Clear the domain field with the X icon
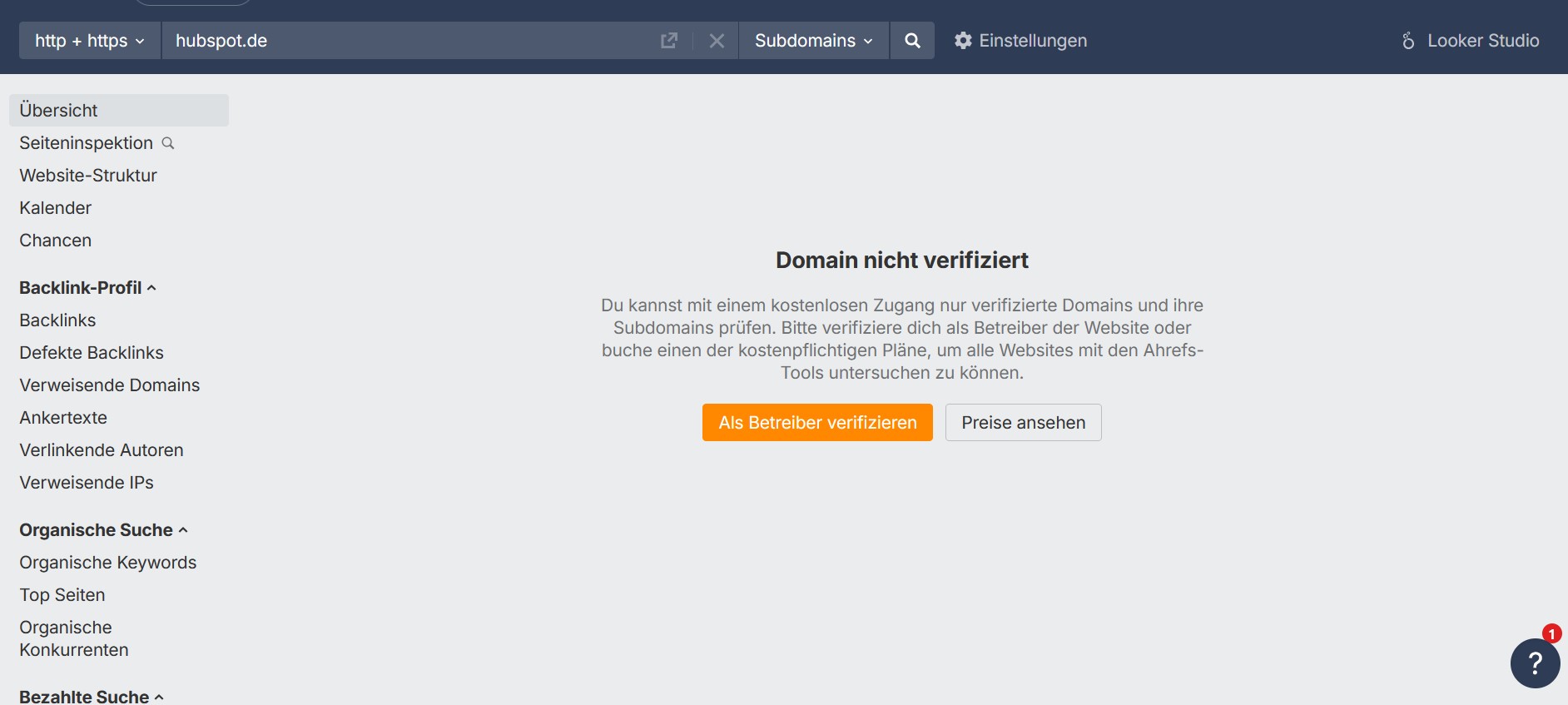 [x=717, y=41]
